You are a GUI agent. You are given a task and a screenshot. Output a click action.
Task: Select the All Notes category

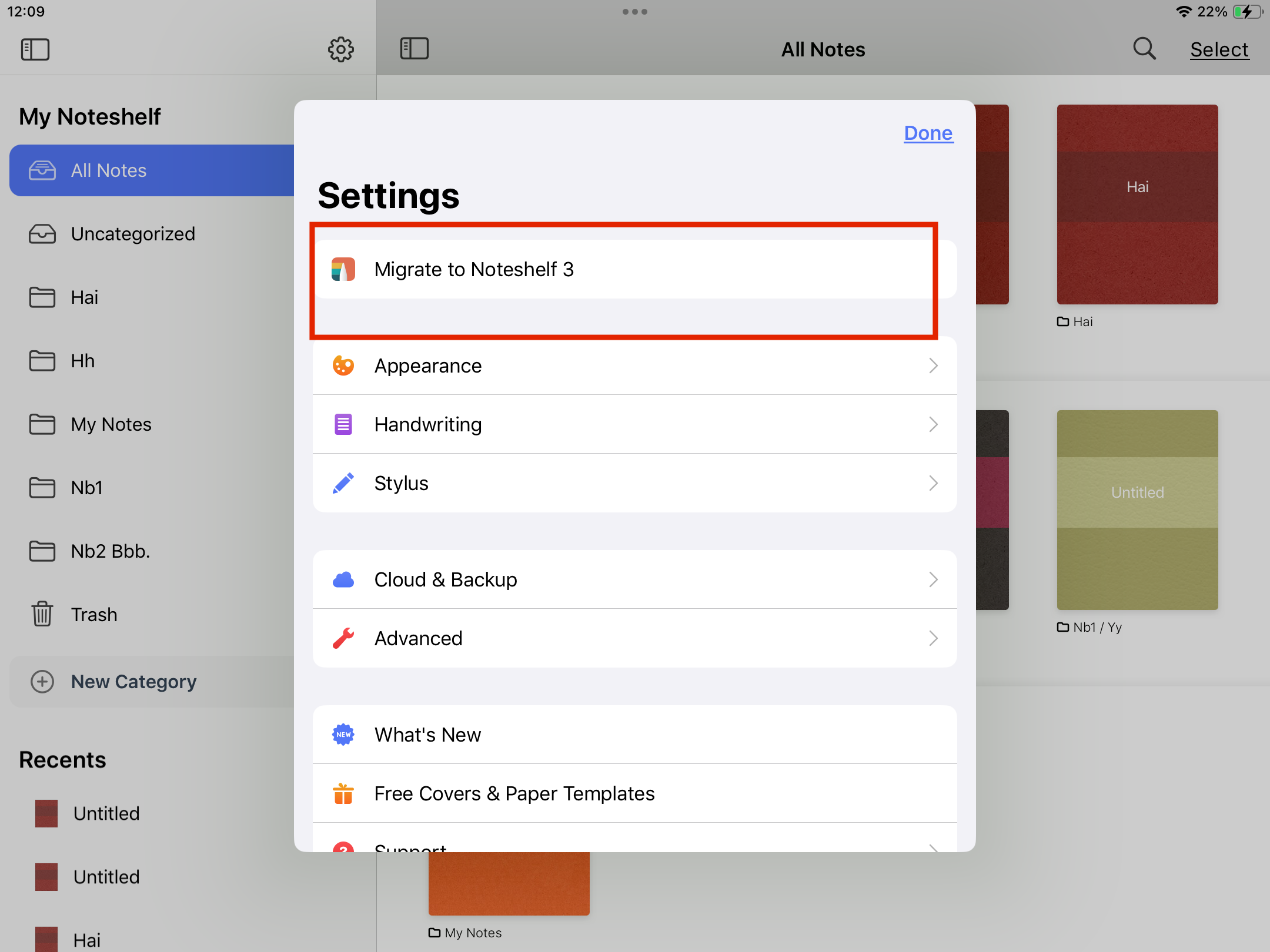(x=153, y=170)
